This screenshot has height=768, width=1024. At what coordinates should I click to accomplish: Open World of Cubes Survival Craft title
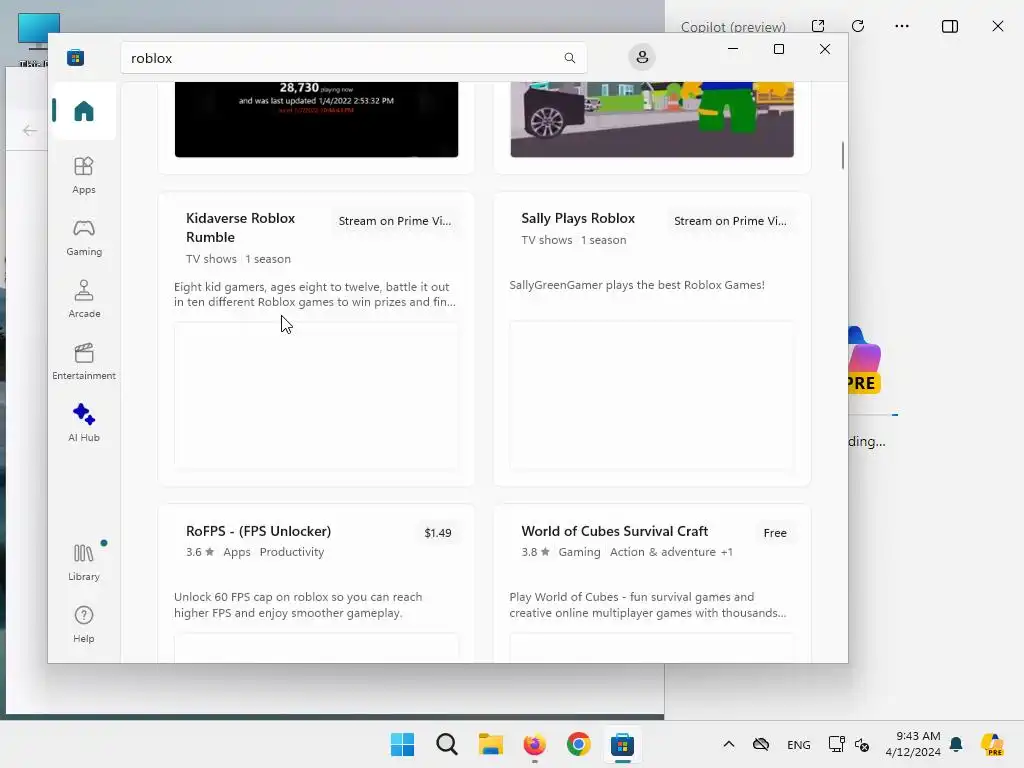pyautogui.click(x=615, y=531)
